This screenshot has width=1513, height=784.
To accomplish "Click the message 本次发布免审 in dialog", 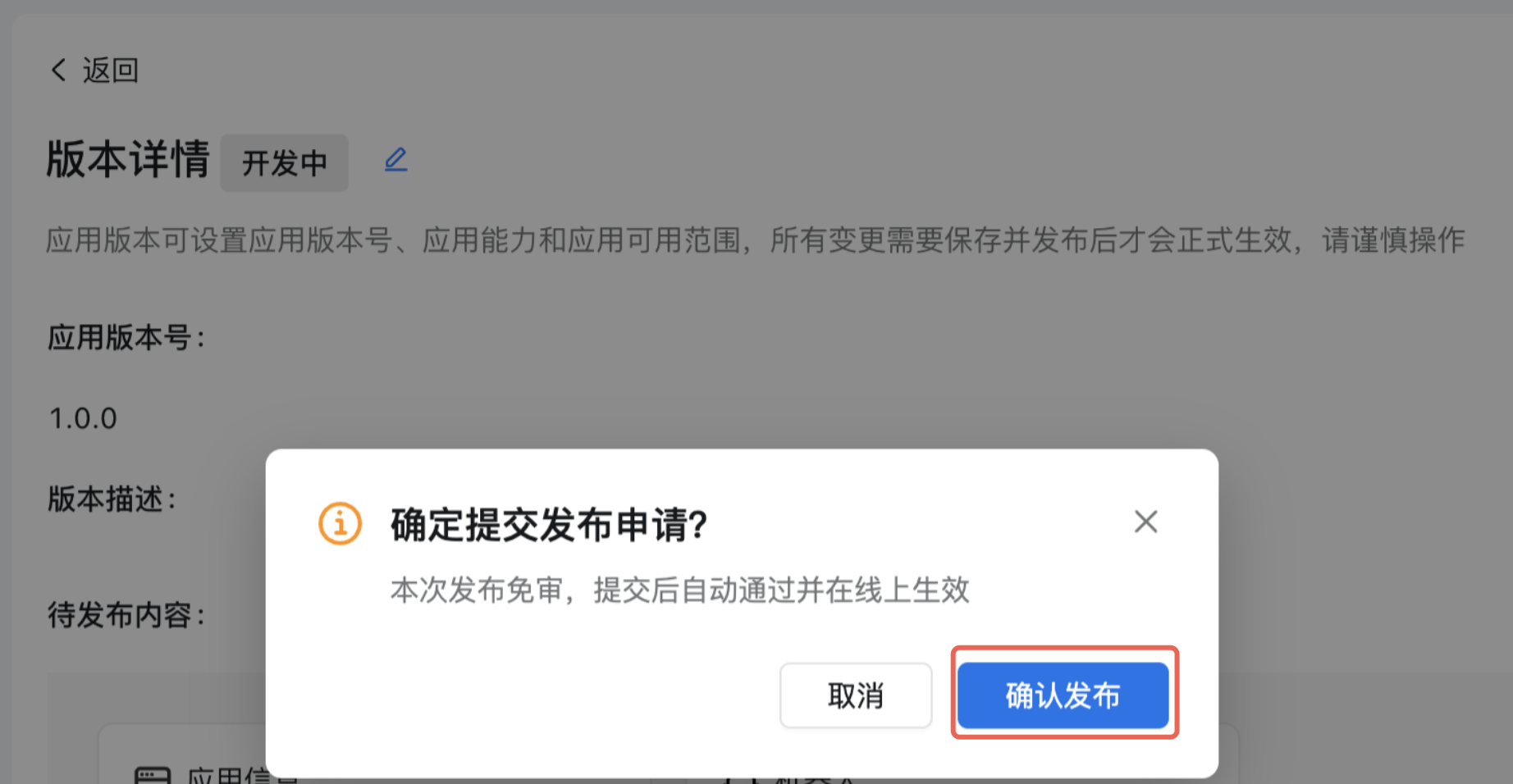I will coord(680,590).
